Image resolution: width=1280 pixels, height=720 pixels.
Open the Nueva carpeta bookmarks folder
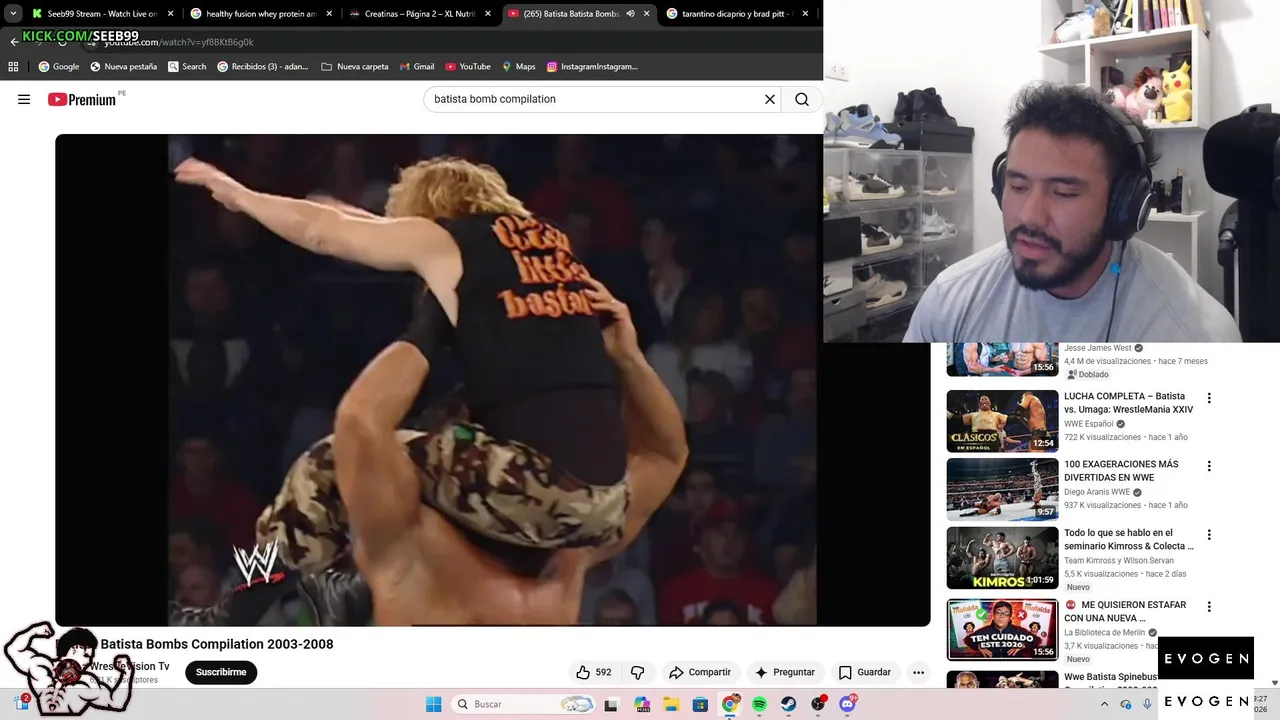tap(355, 67)
